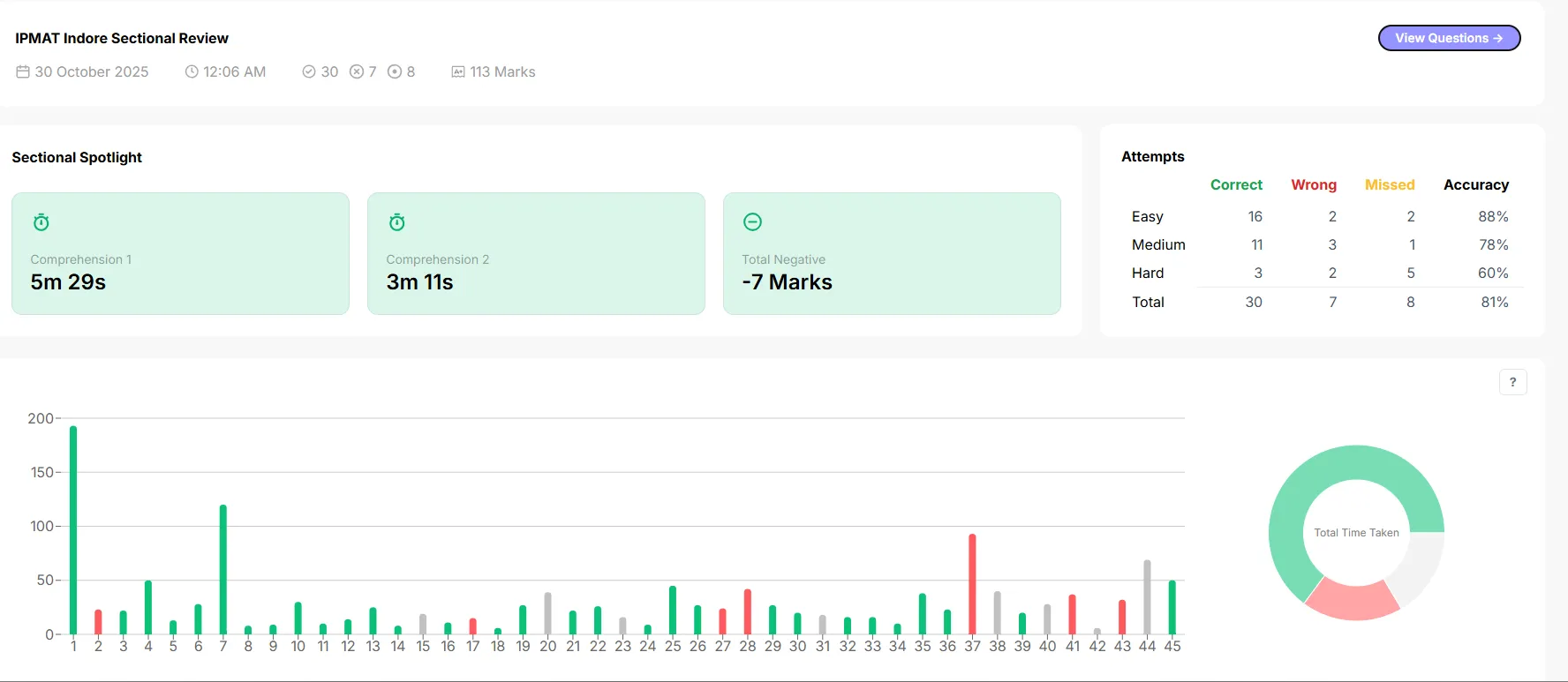Image resolution: width=1568 pixels, height=682 pixels.
Task: Click the Correct column header
Action: (x=1236, y=184)
